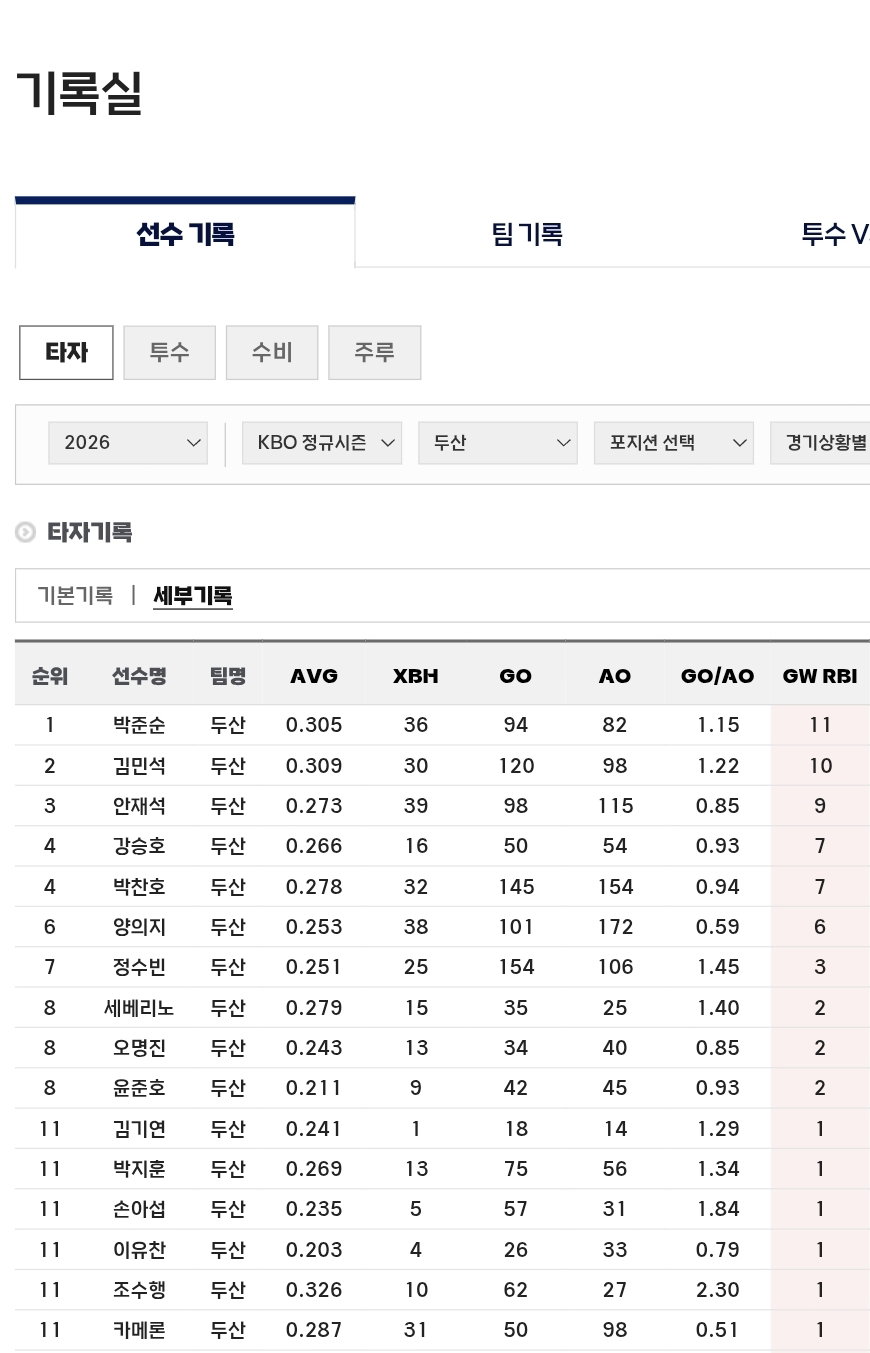This screenshot has width=870, height=1353.
Task: Switch to 기본기록 view
Action: tap(75, 596)
